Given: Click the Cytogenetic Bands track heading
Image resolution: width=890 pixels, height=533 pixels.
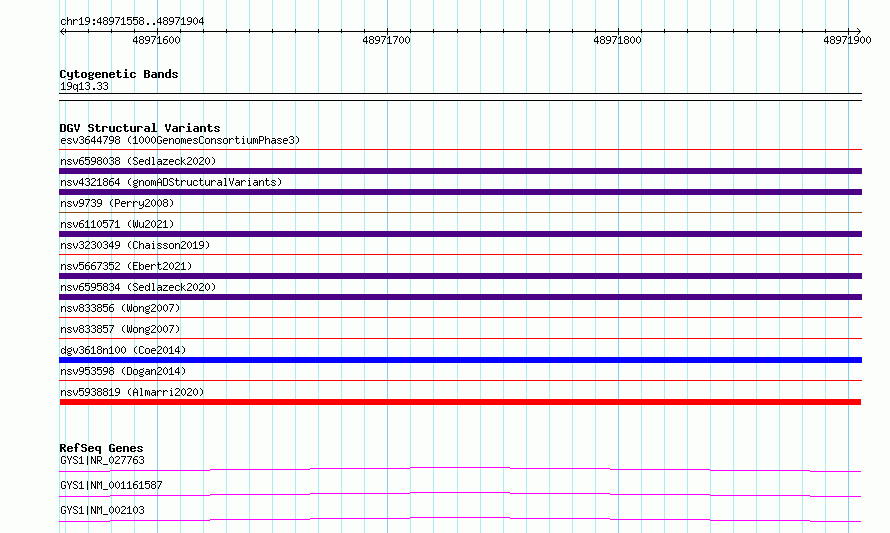Looking at the screenshot, I should 119,74.
